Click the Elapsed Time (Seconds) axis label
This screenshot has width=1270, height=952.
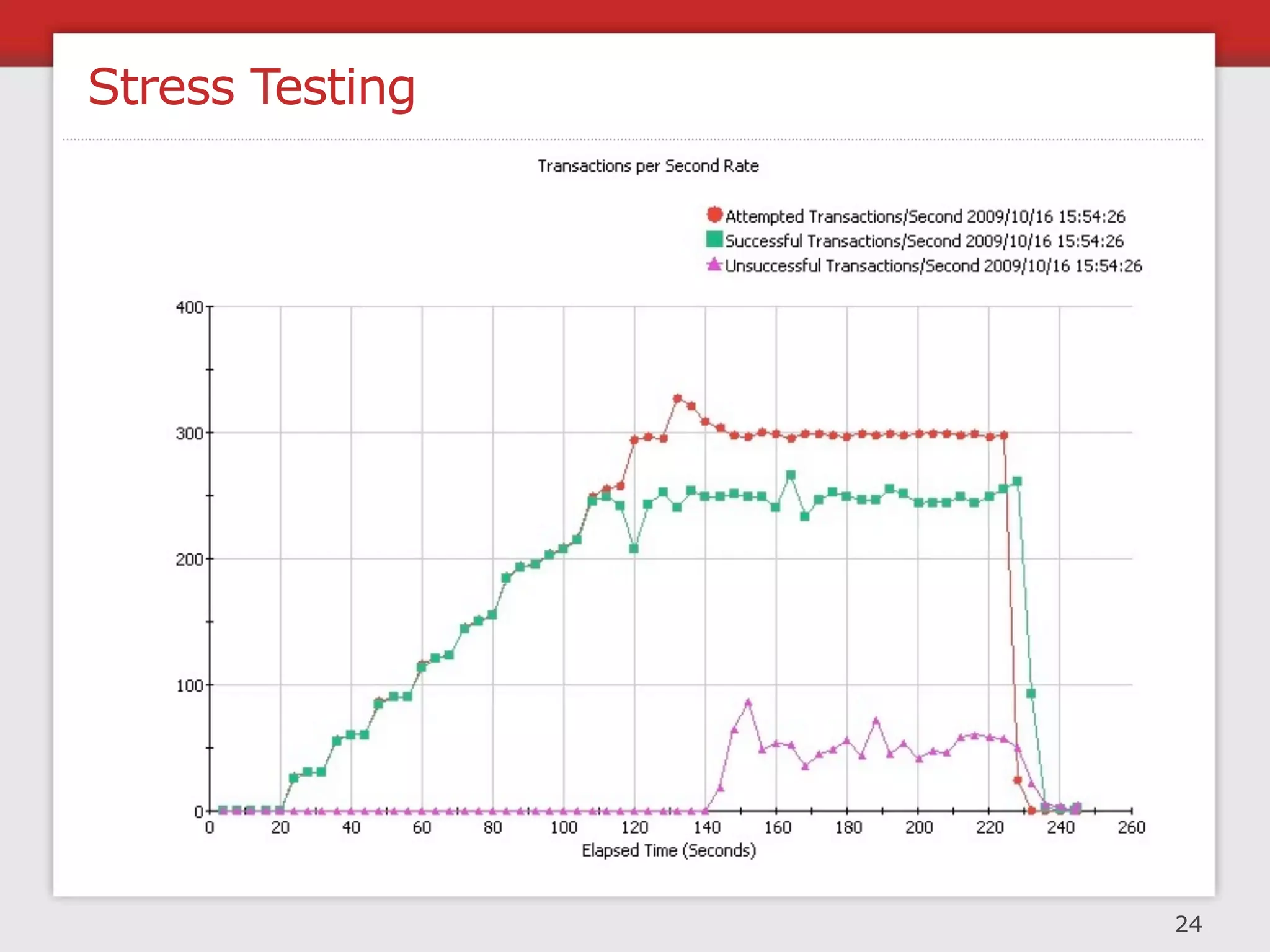[x=668, y=850]
